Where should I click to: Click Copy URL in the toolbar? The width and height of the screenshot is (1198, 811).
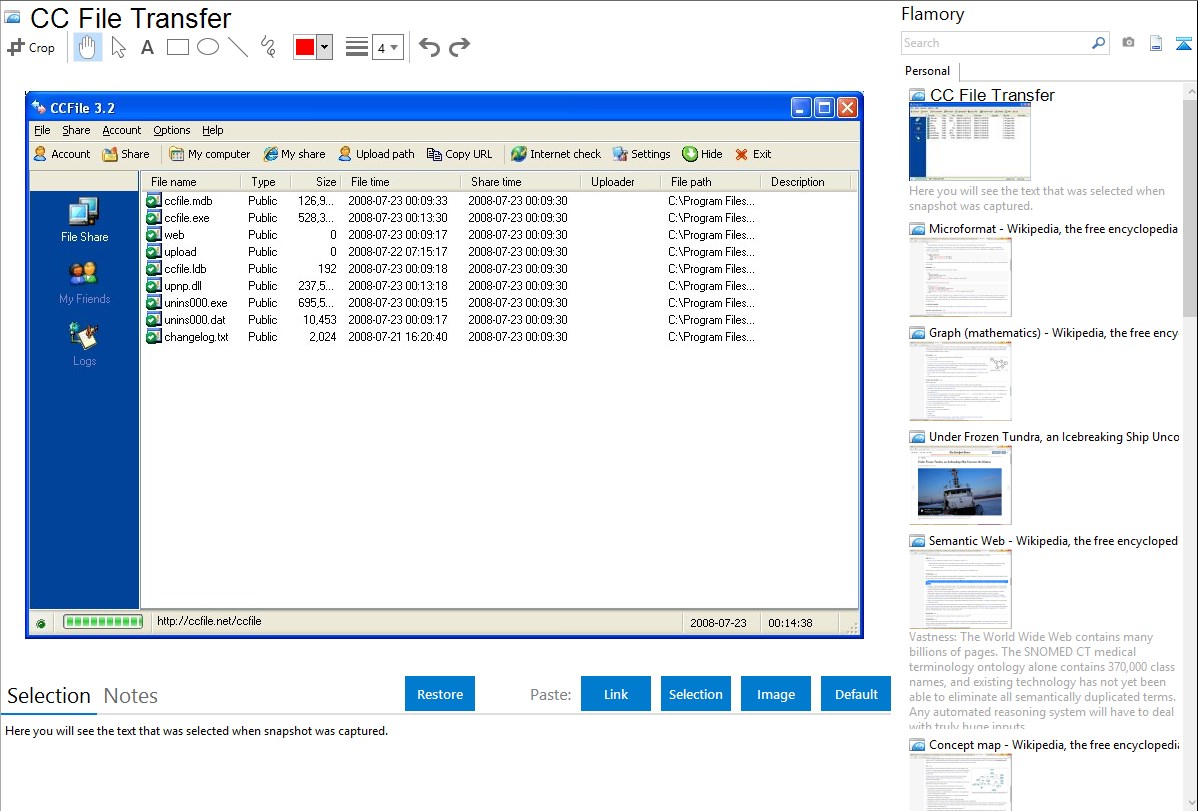459,154
